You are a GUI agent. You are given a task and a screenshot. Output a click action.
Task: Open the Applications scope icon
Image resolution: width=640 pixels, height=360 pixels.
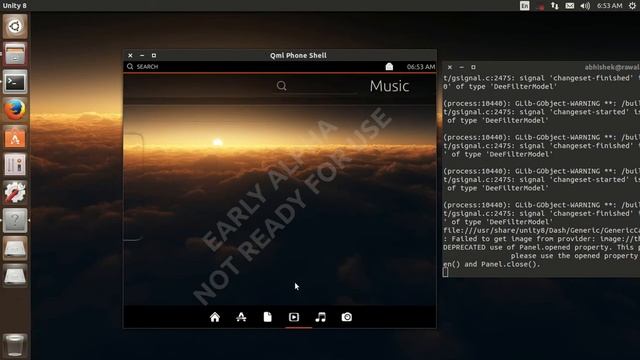click(x=241, y=317)
